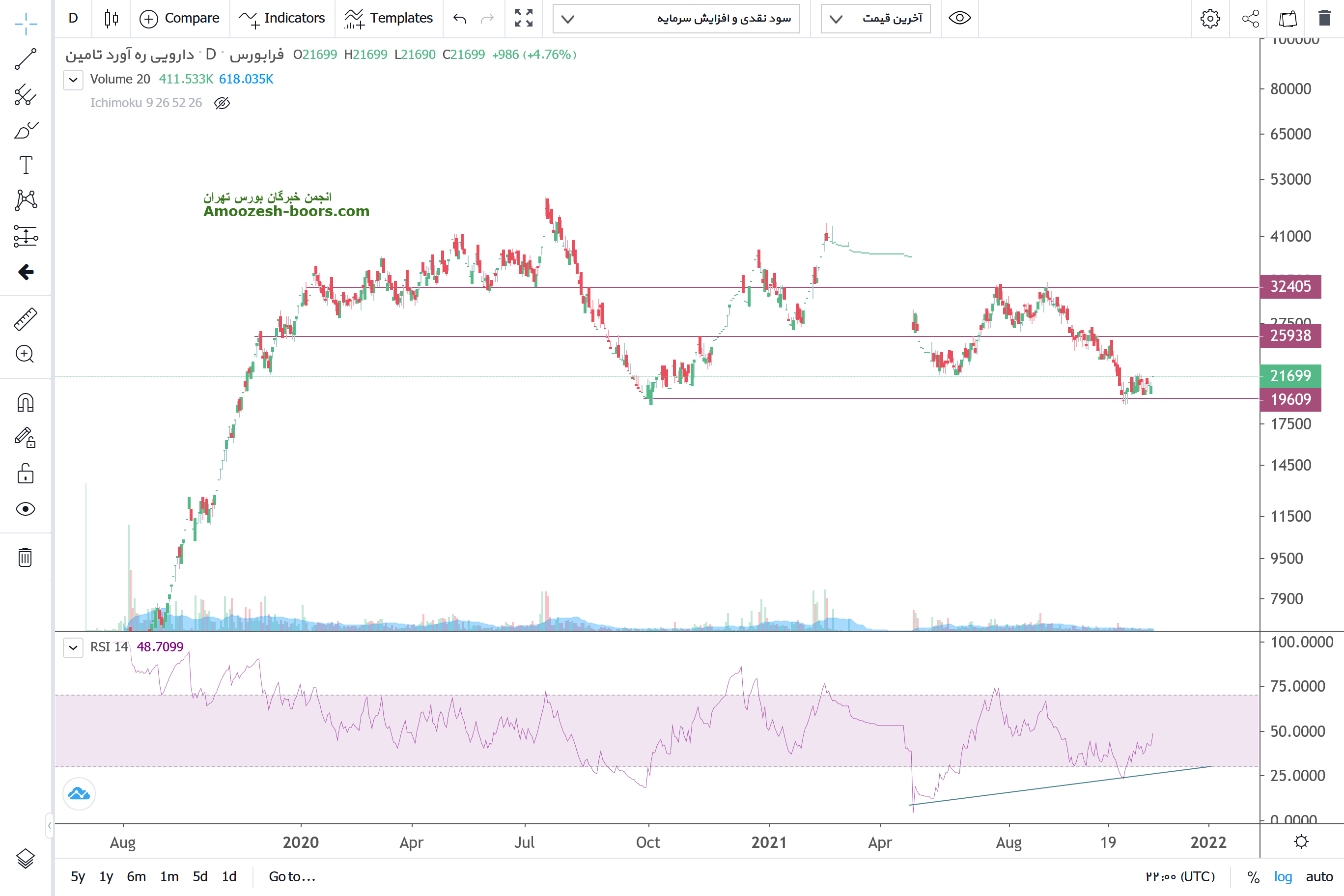The image size is (1344, 896).
Task: Open the آخرین قیمت dropdown
Action: point(875,18)
